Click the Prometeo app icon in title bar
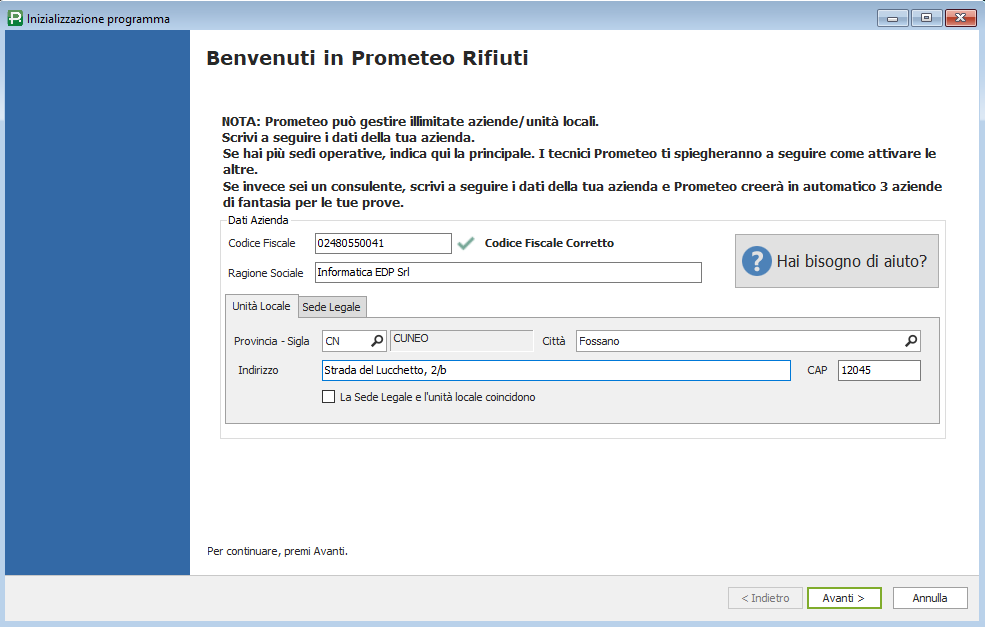Image resolution: width=985 pixels, height=627 pixels. click(x=15, y=18)
